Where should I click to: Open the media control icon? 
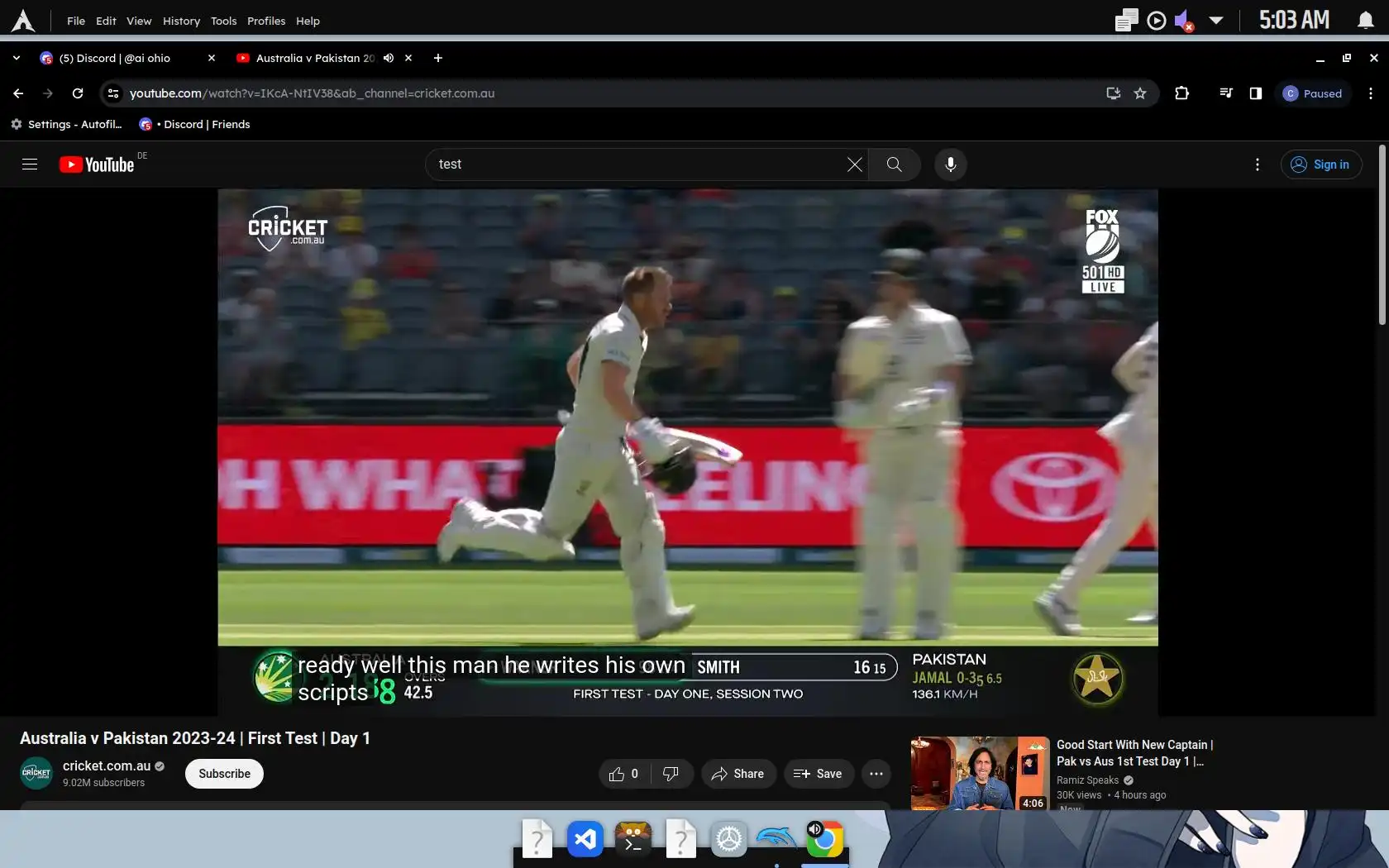1226,93
